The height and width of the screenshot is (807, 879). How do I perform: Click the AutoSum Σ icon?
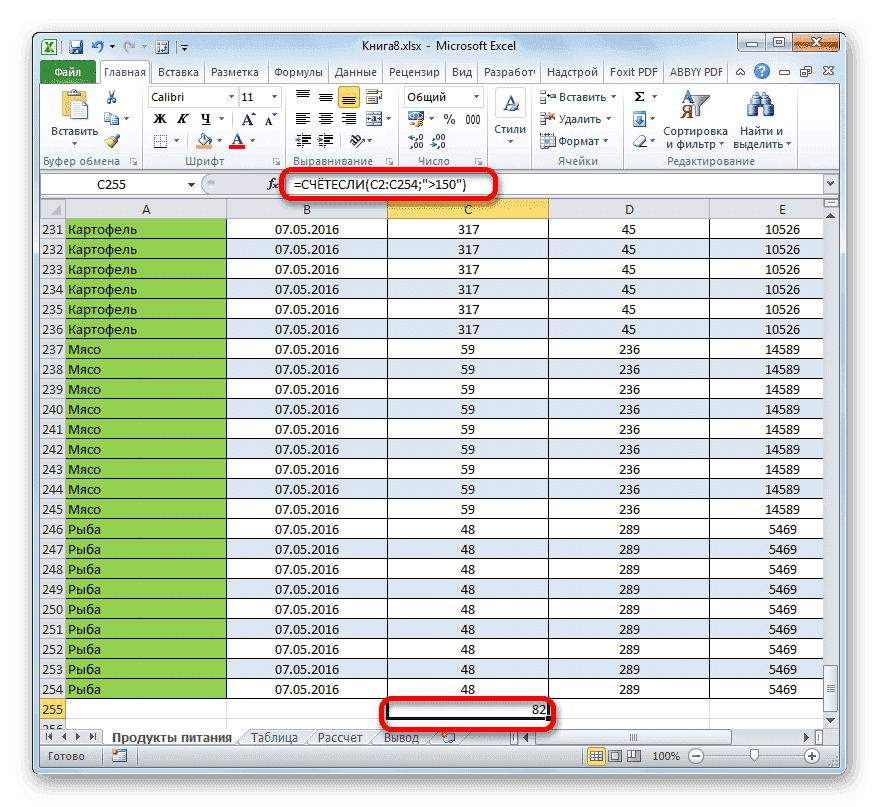640,96
